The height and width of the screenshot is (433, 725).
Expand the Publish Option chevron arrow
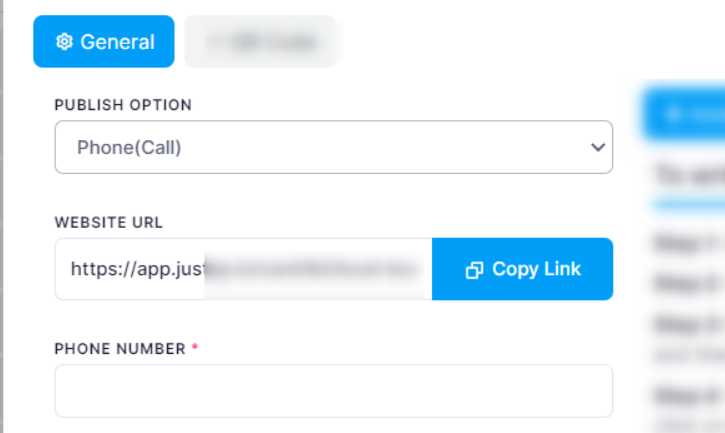[x=598, y=147]
